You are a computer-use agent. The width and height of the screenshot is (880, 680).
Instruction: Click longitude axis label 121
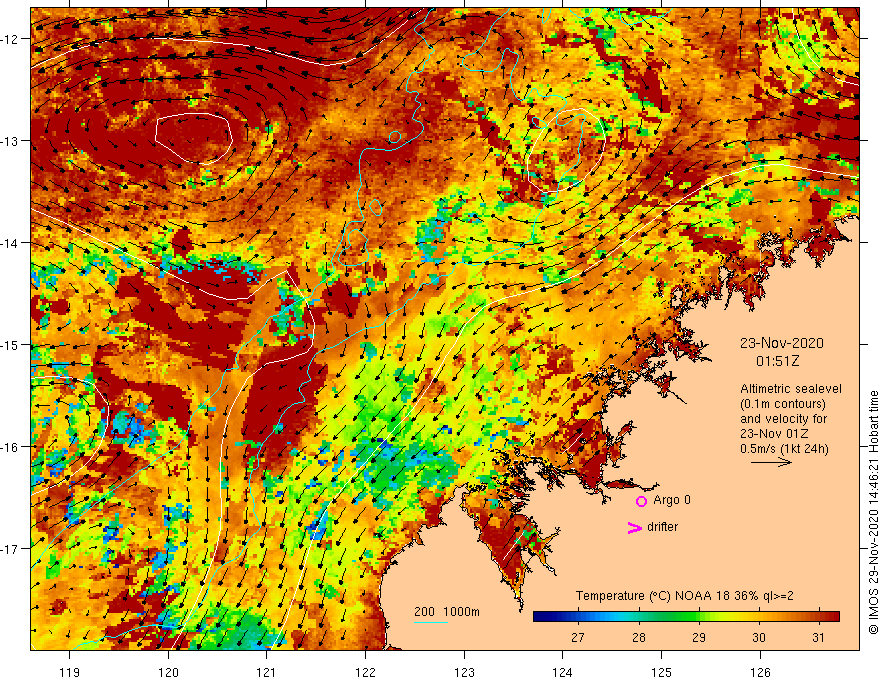point(267,672)
